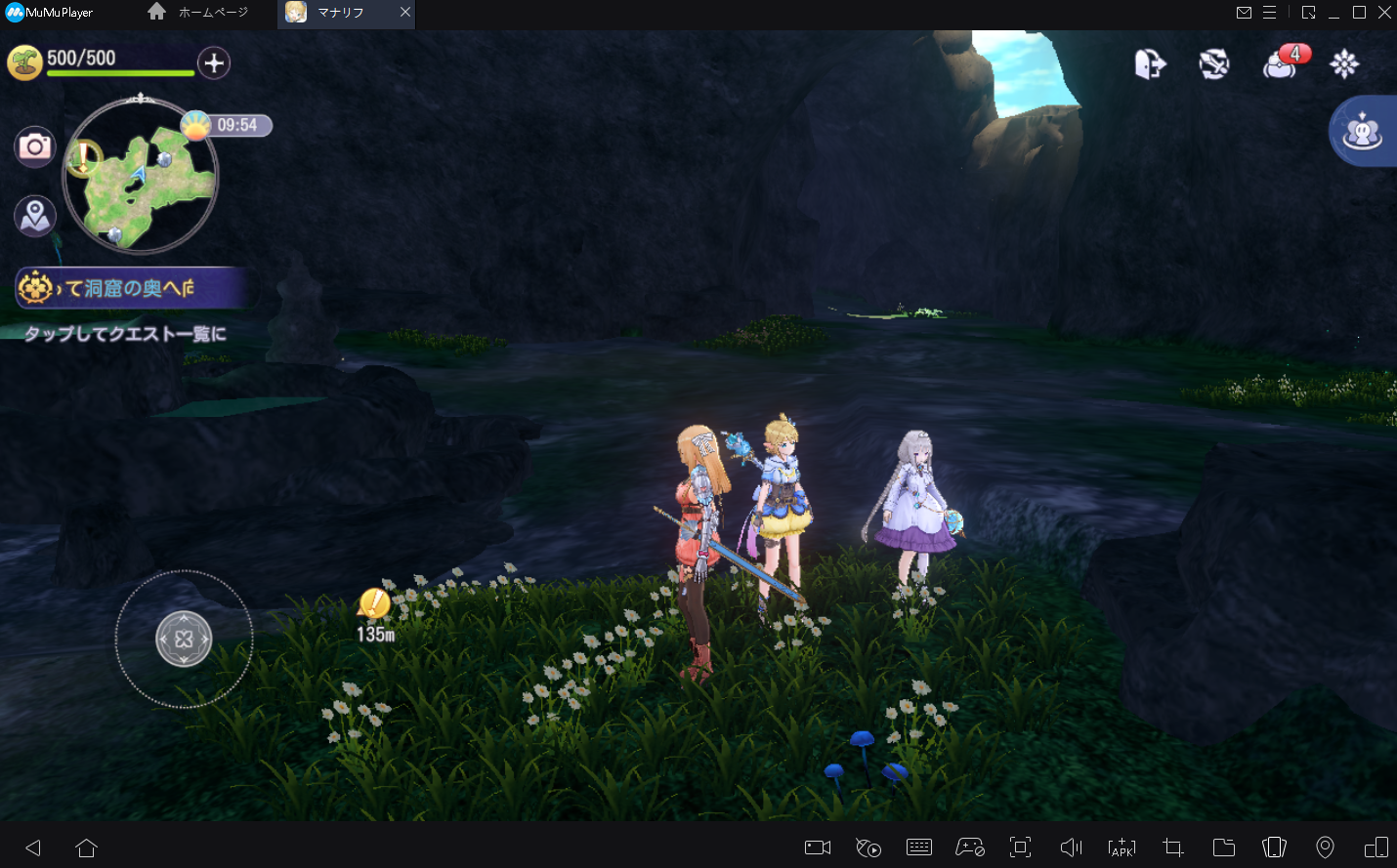Open MuMu Player mail envelope icon
This screenshot has height=868, width=1397.
[1244, 13]
